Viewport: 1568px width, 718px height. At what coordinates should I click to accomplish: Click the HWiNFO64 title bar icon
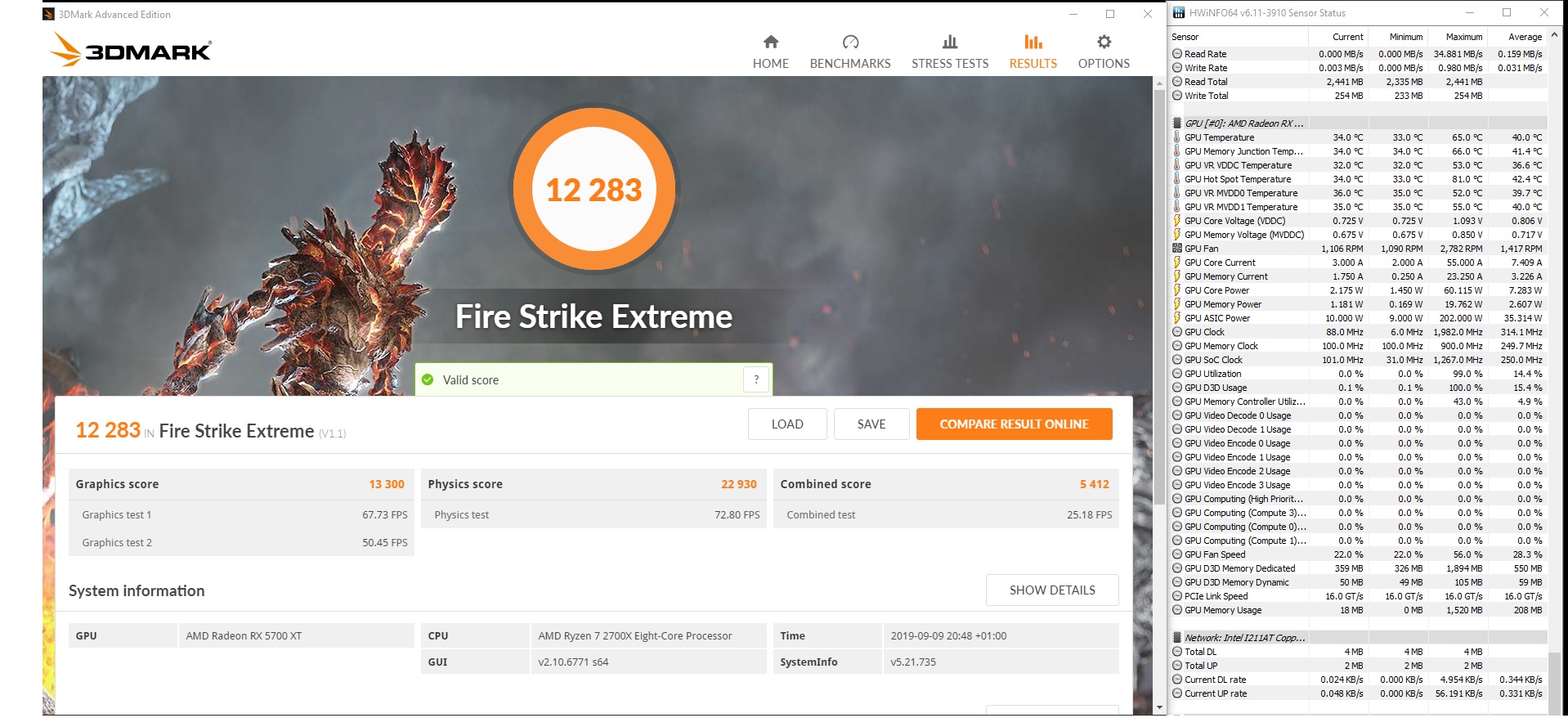1179,13
